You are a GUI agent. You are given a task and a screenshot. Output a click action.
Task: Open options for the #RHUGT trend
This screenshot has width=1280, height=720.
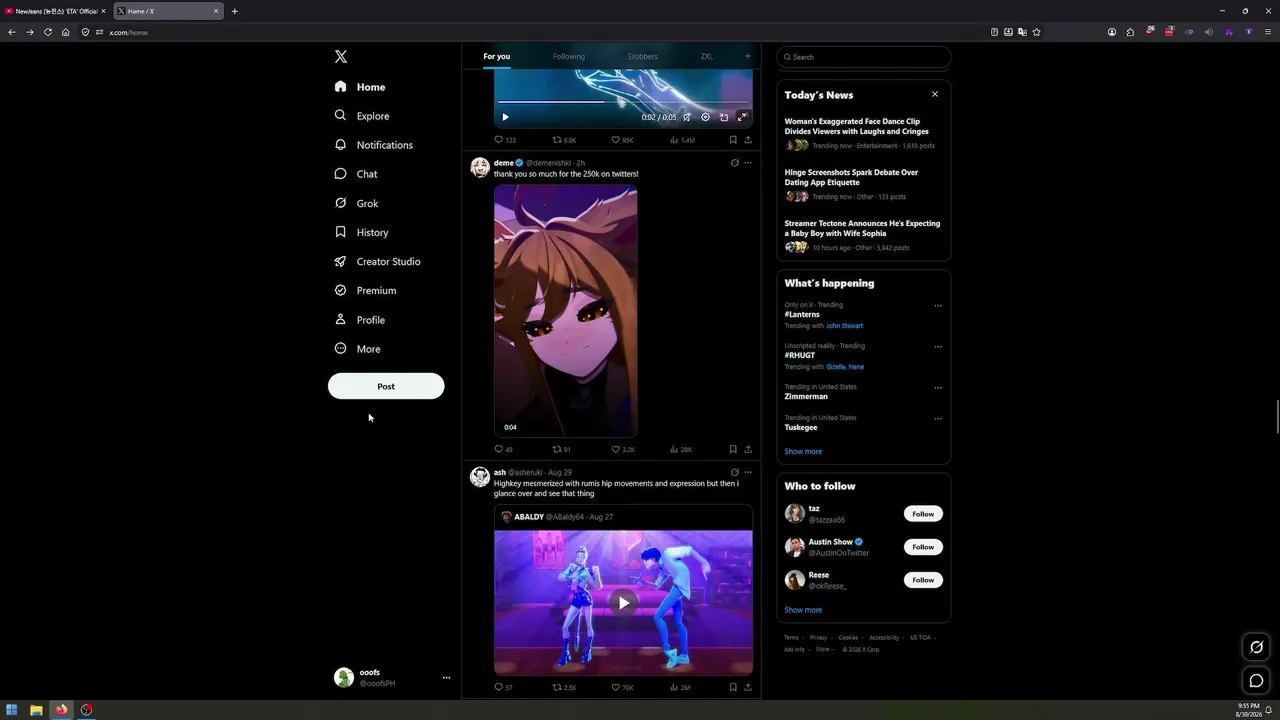tap(938, 347)
